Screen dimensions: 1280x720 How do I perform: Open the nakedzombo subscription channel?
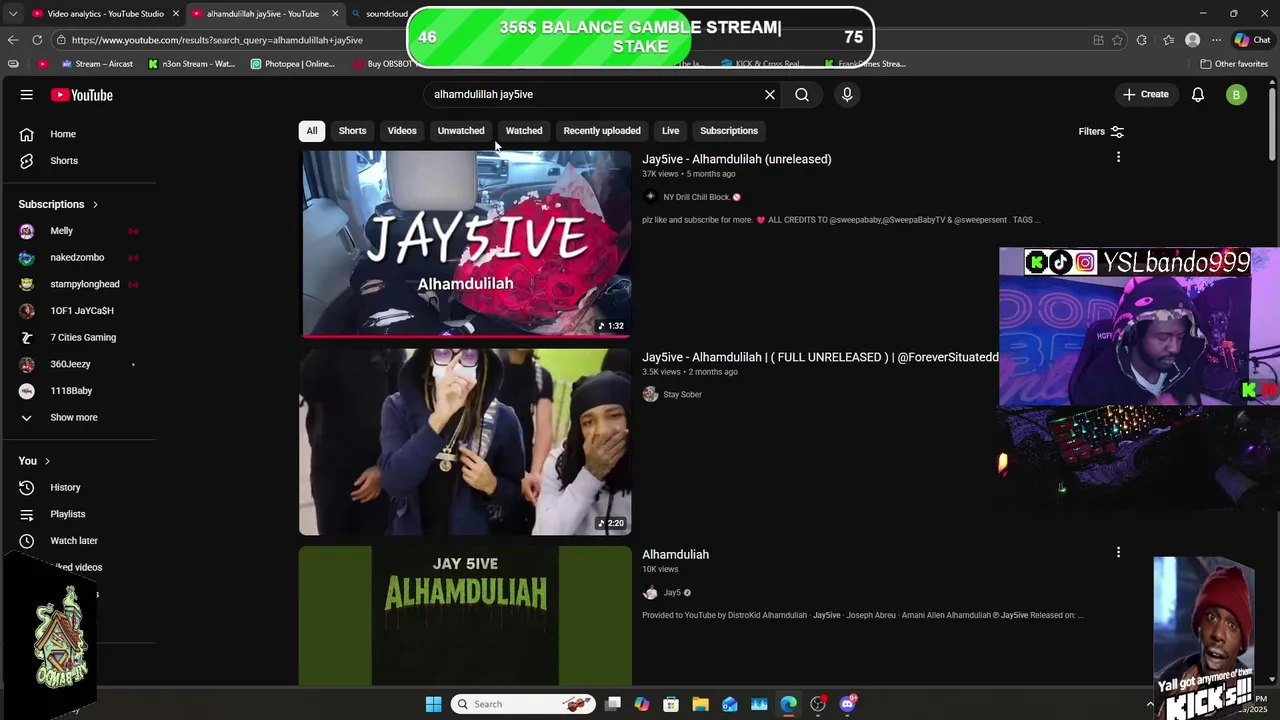pyautogui.click(x=78, y=258)
